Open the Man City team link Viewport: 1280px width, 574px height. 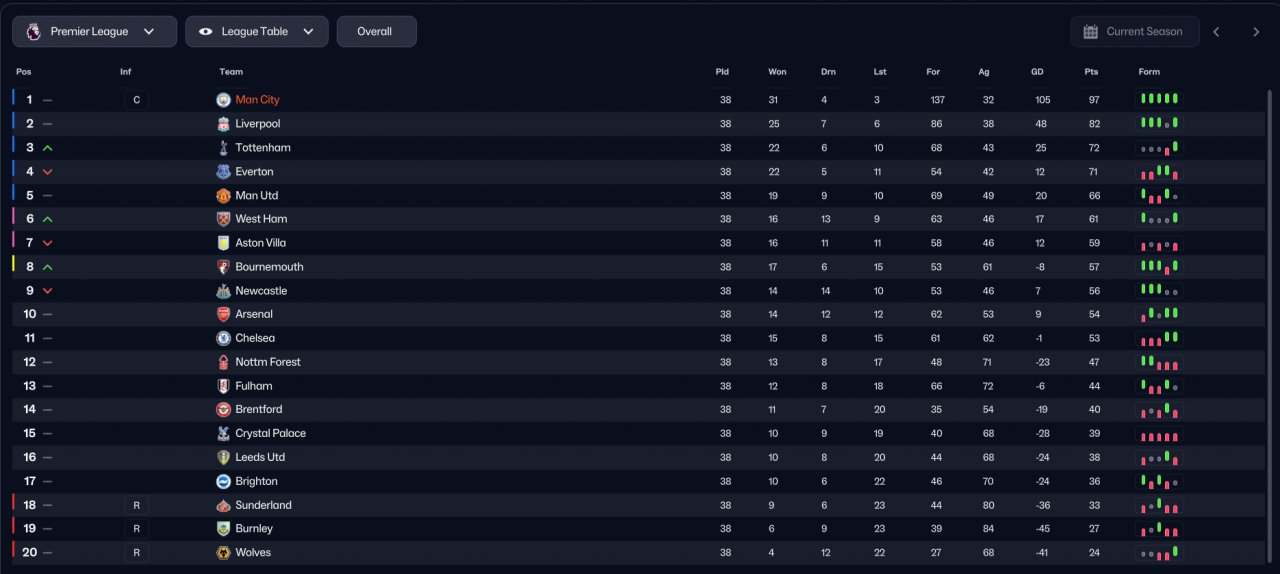257,100
